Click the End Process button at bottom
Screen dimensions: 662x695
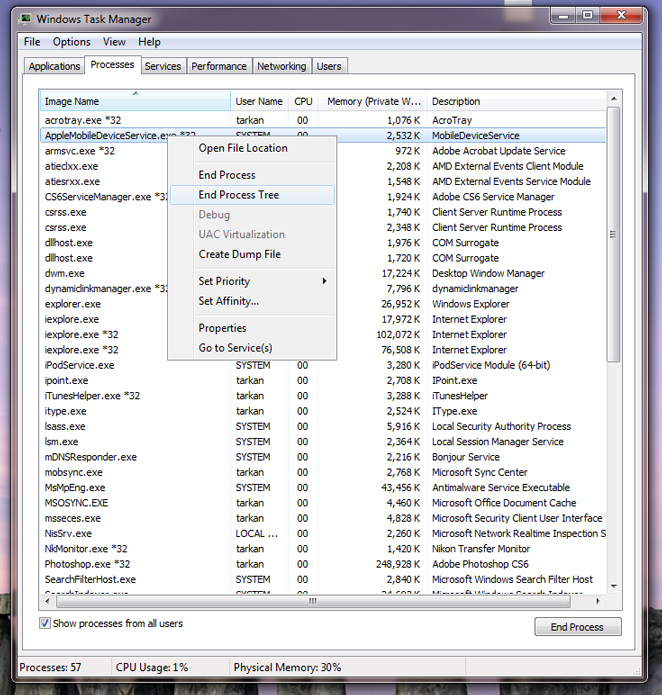577,627
